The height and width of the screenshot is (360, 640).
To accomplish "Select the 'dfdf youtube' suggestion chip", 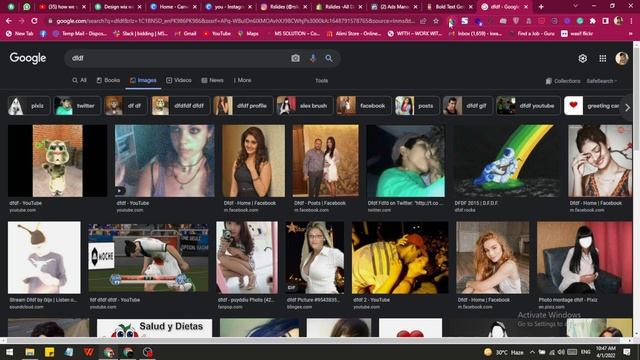I will click(x=528, y=106).
